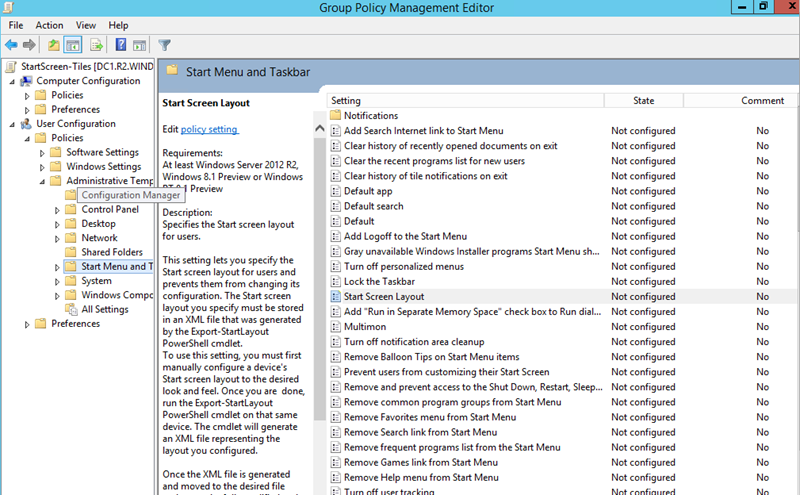The width and height of the screenshot is (800, 495).
Task: Click the Desktop folder icon in tree
Action: click(71, 224)
